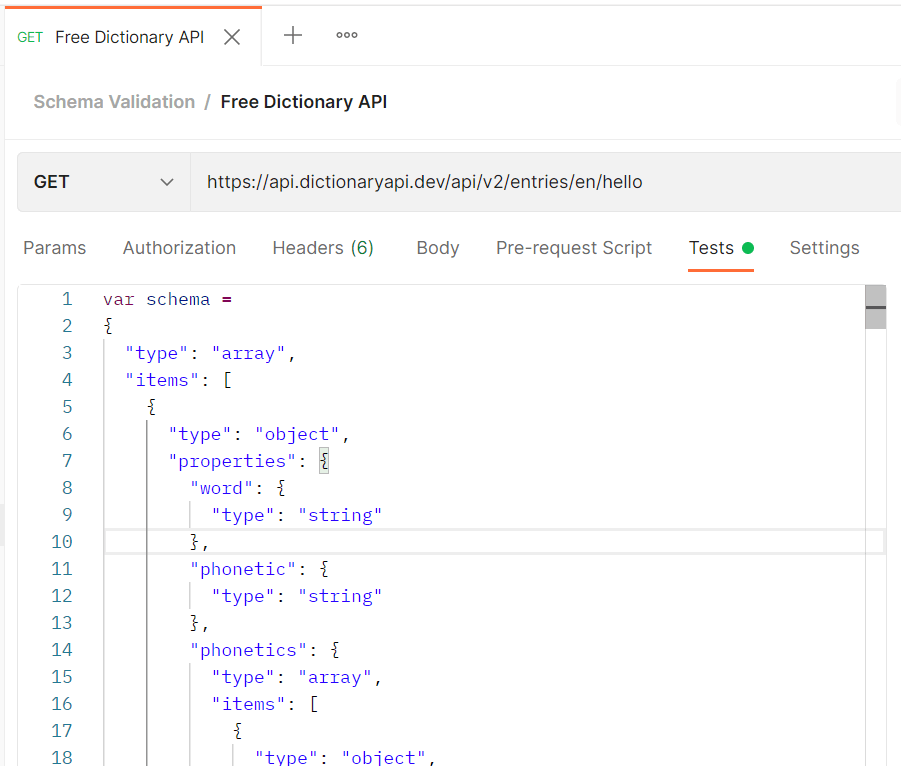Open a new request tab with plus icon
Viewport: 901px width, 766px height.
click(x=293, y=35)
